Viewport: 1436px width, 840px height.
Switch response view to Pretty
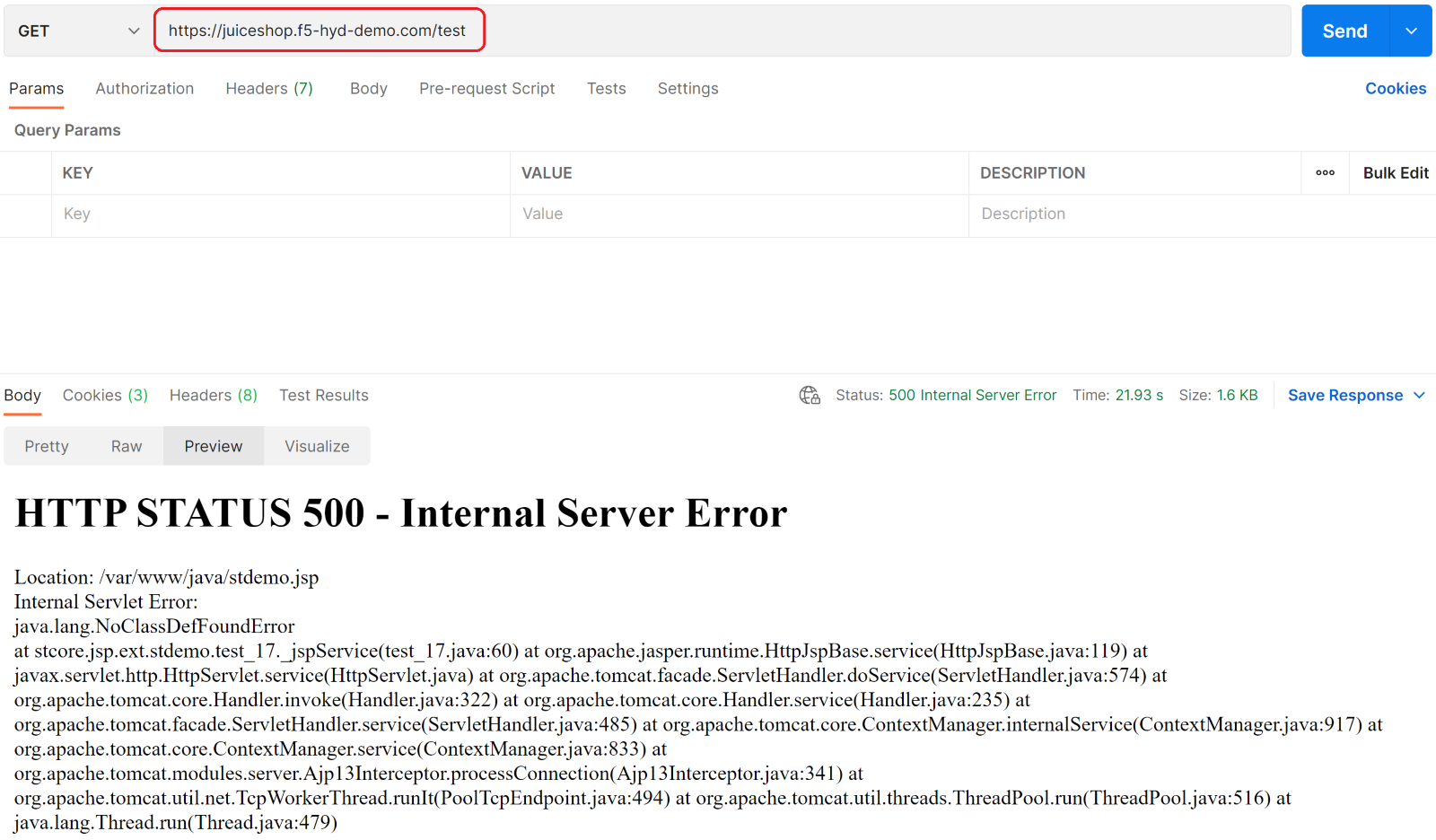click(x=47, y=447)
